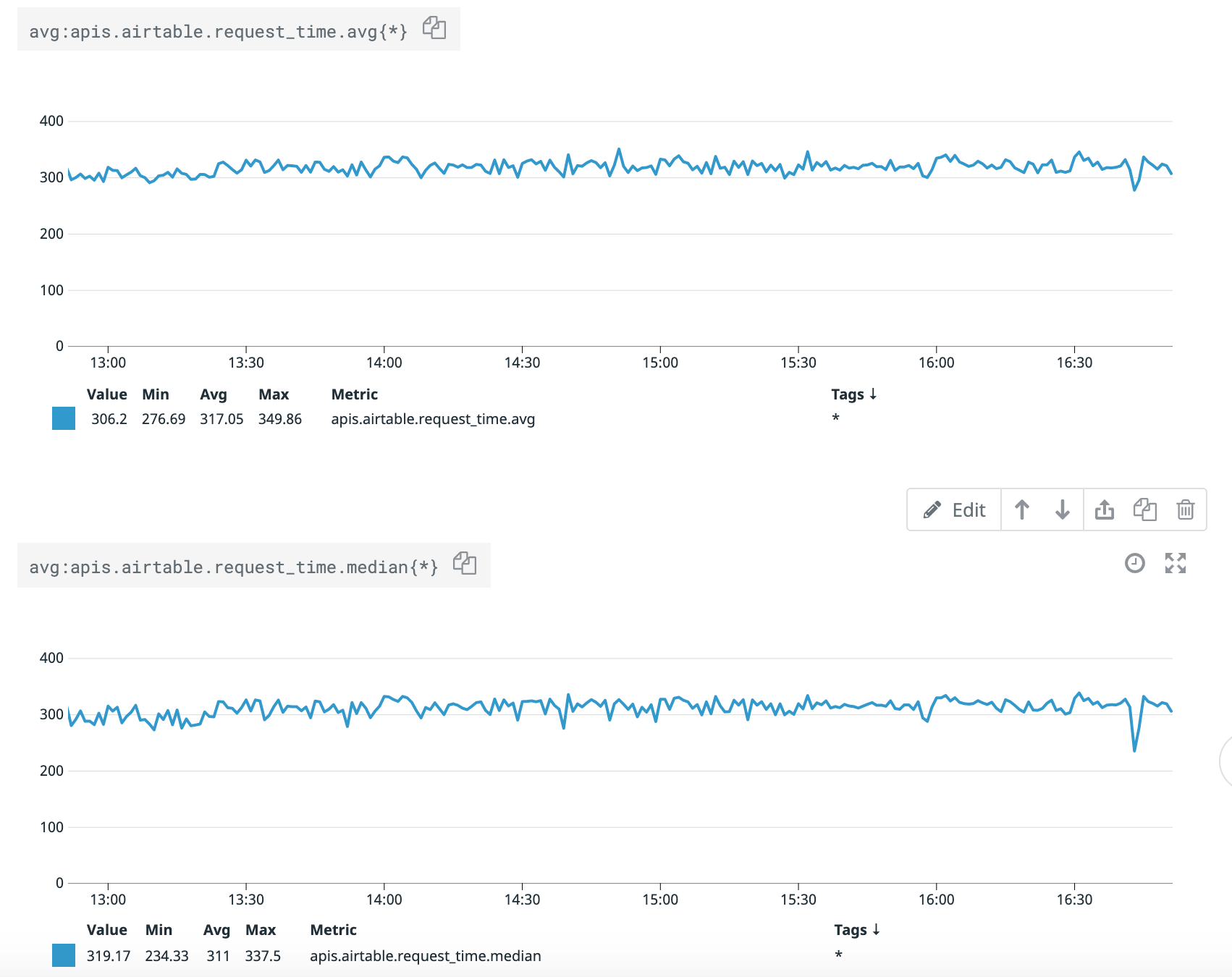Toggle the median series via its legend swatch
This screenshot has height=977, width=1232.
(x=64, y=955)
